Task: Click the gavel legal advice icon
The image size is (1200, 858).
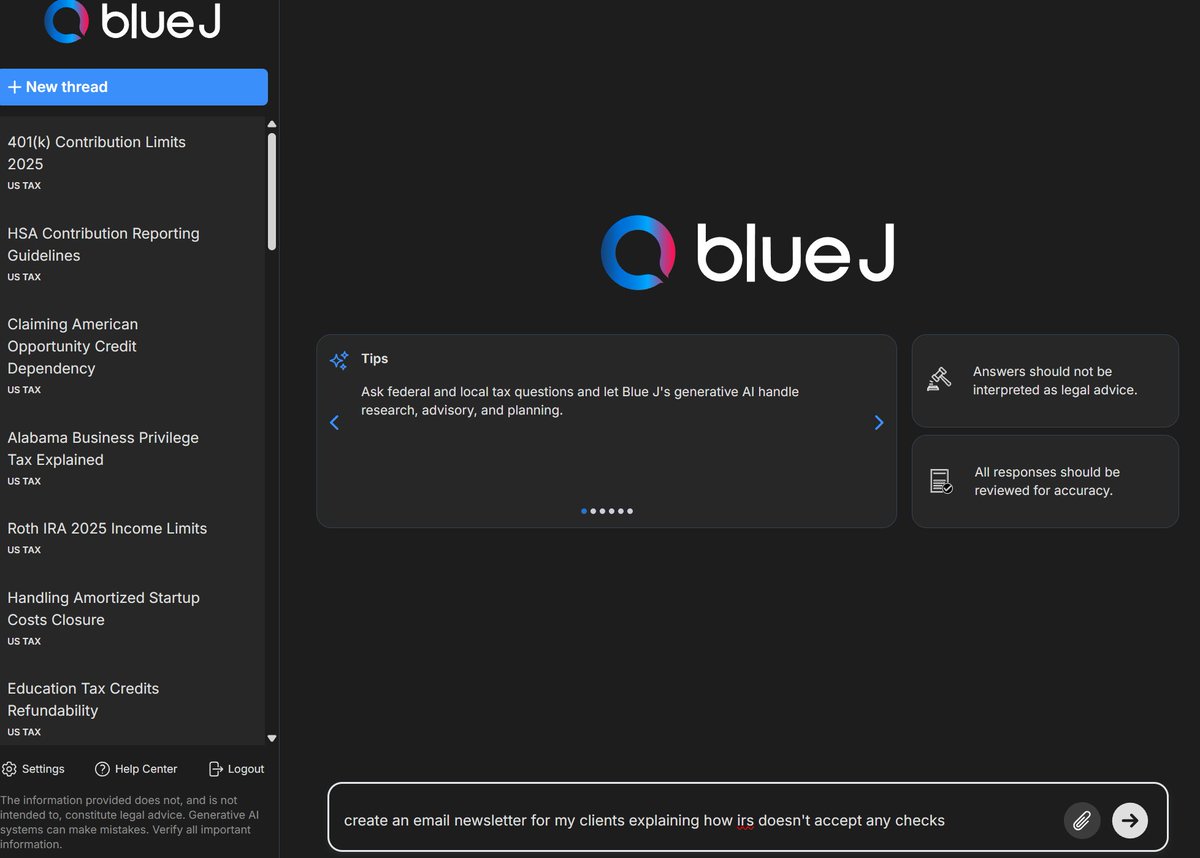Action: (939, 380)
